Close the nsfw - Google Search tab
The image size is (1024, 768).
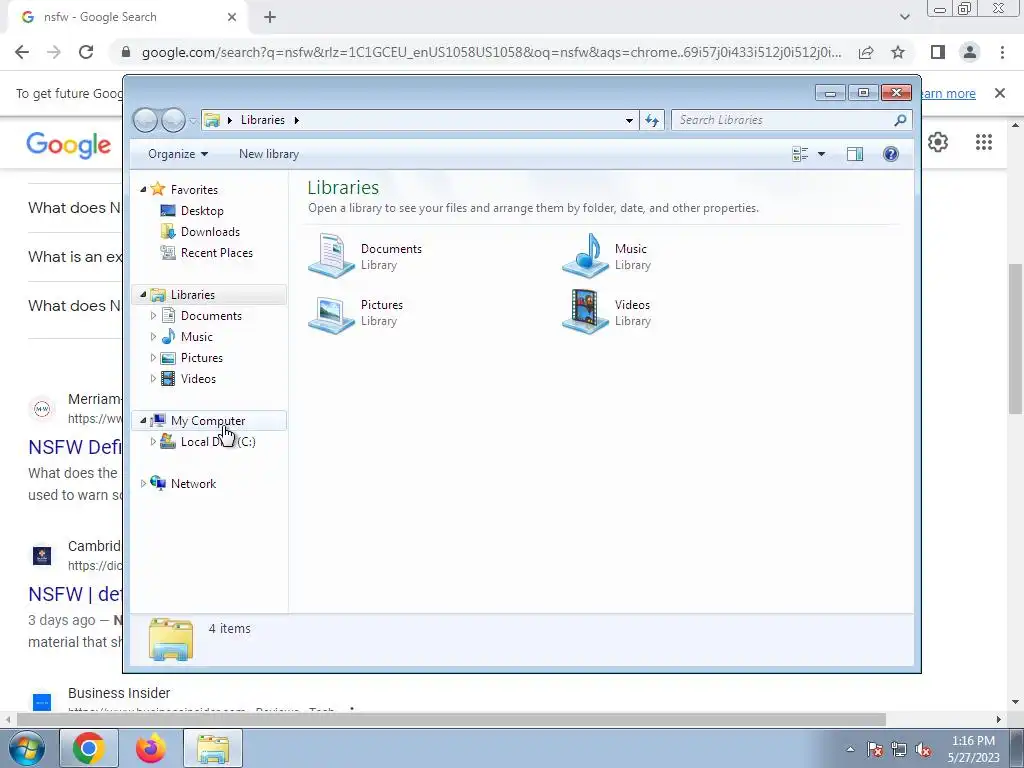pyautogui.click(x=232, y=17)
